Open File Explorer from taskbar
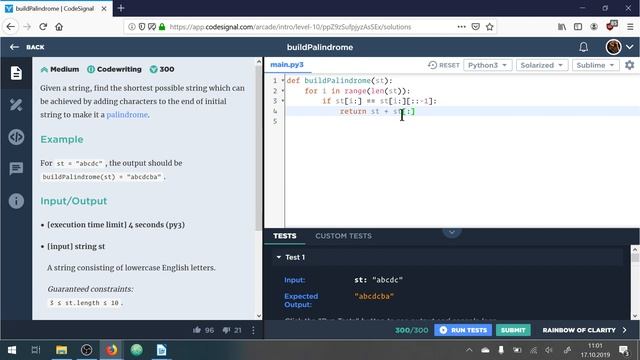This screenshot has height=360, width=640. click(x=61, y=350)
